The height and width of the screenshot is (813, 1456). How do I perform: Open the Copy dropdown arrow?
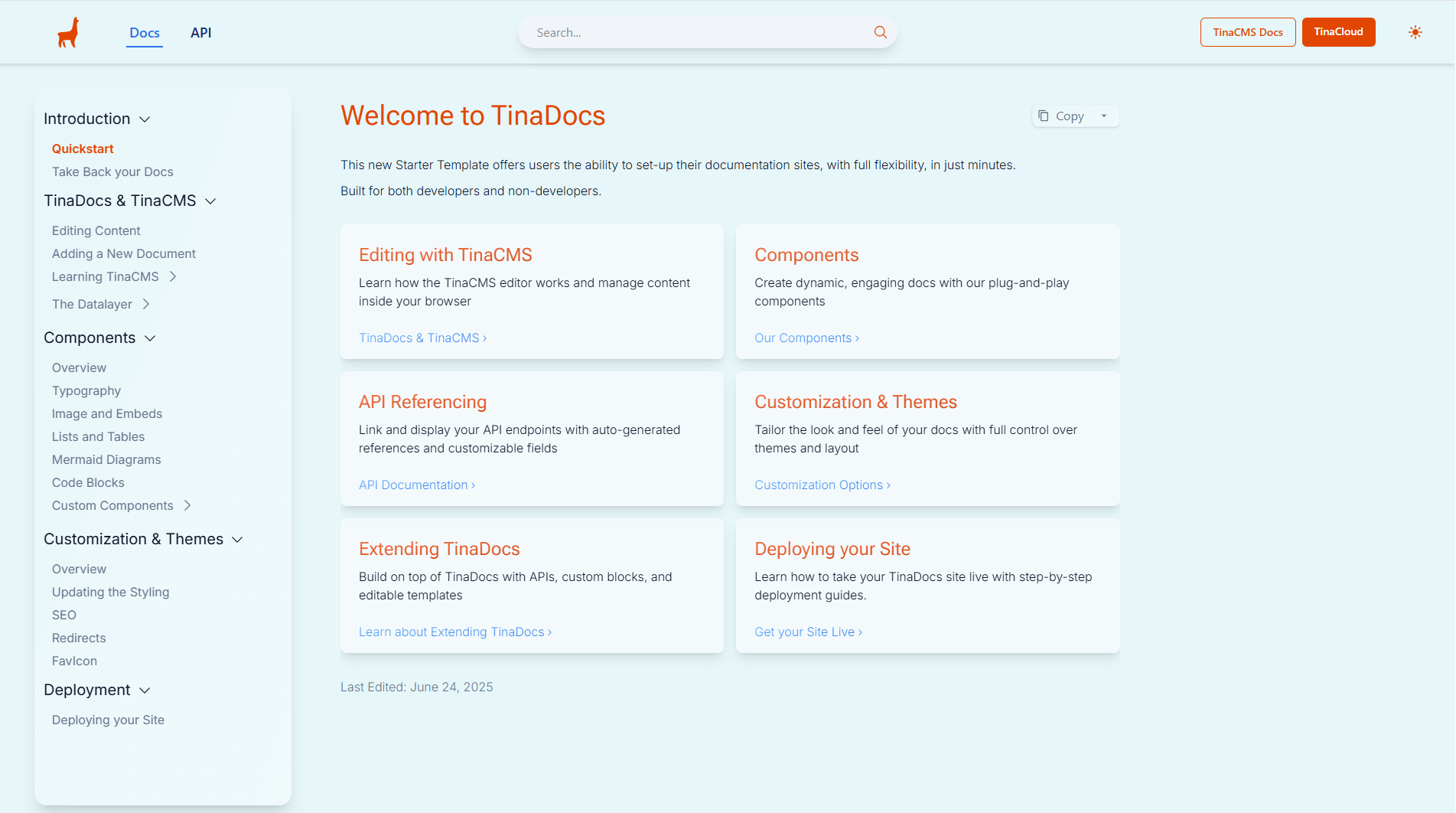1104,116
